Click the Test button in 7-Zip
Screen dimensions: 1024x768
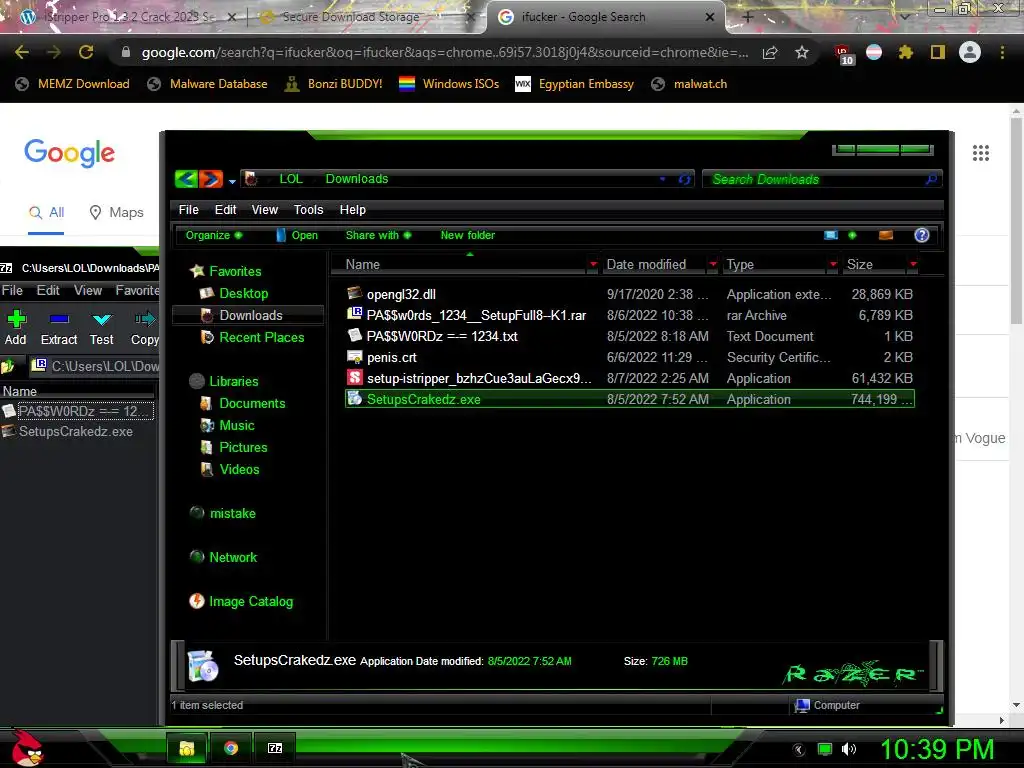coord(102,328)
